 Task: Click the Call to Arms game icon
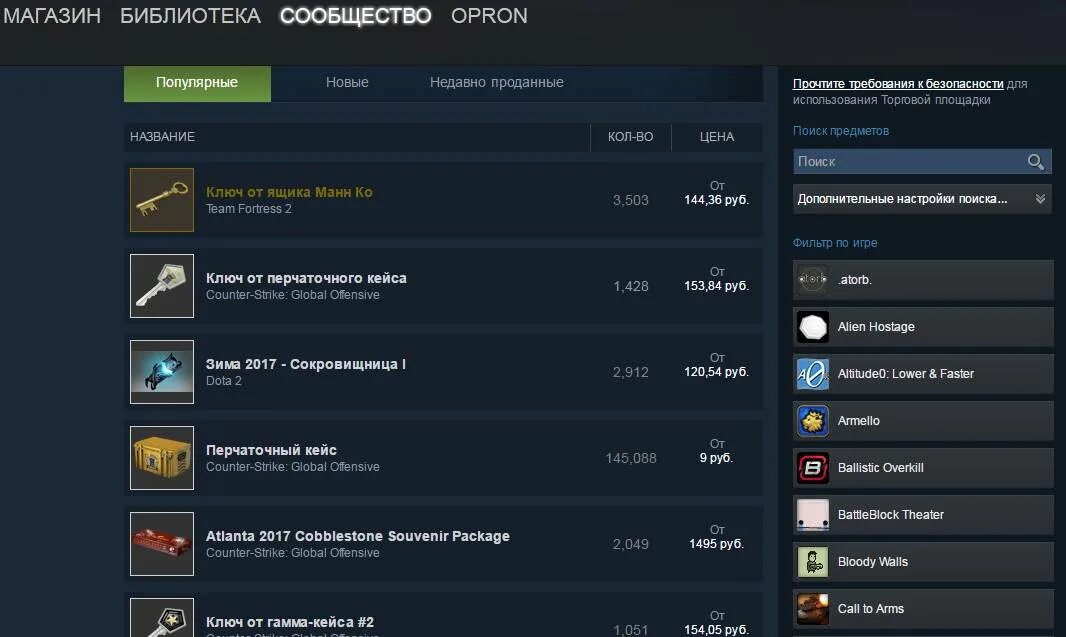coord(812,608)
